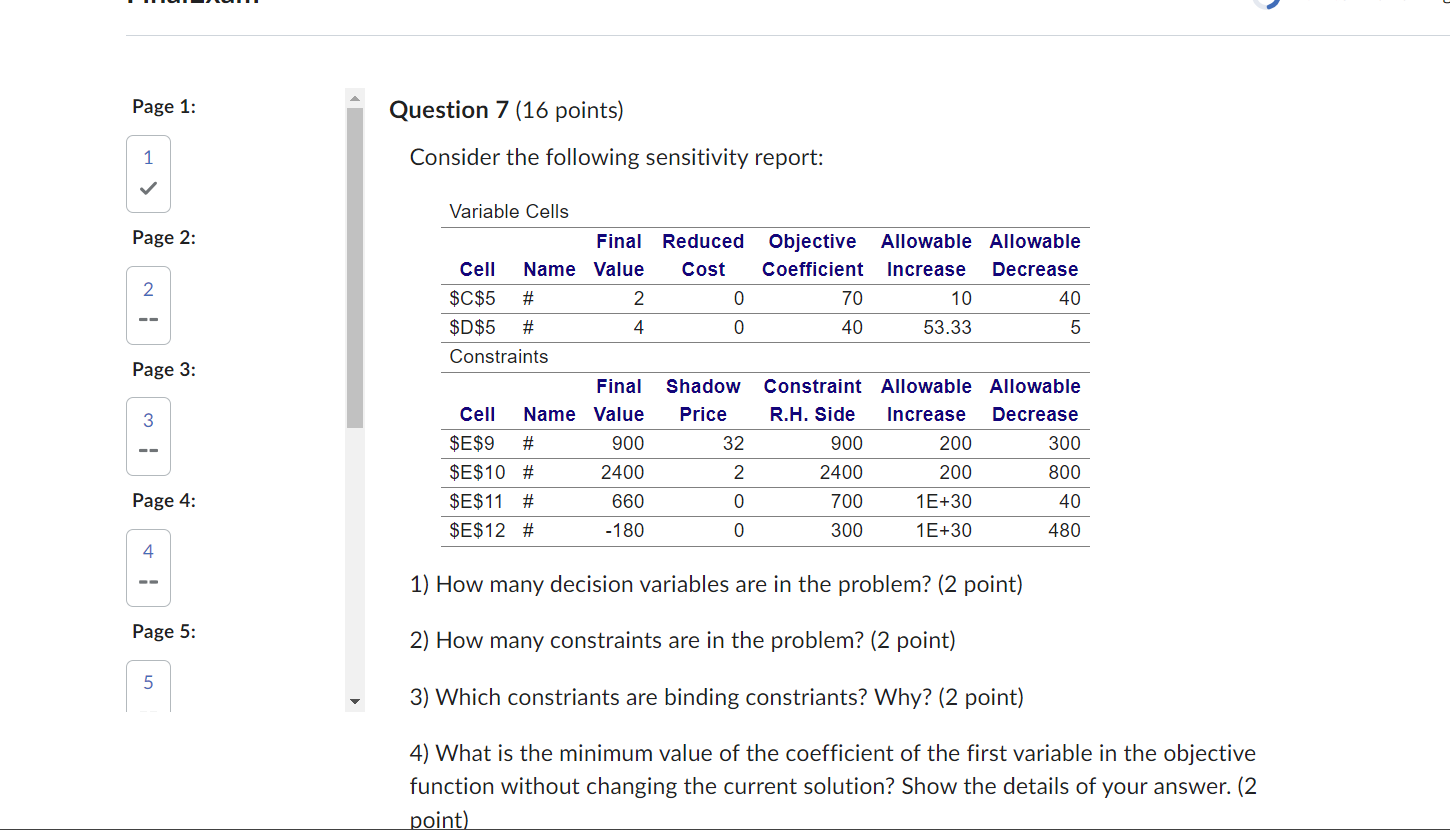Click the scrollbar up arrow
Screen dimensions: 1450x830
pyautogui.click(x=355, y=97)
